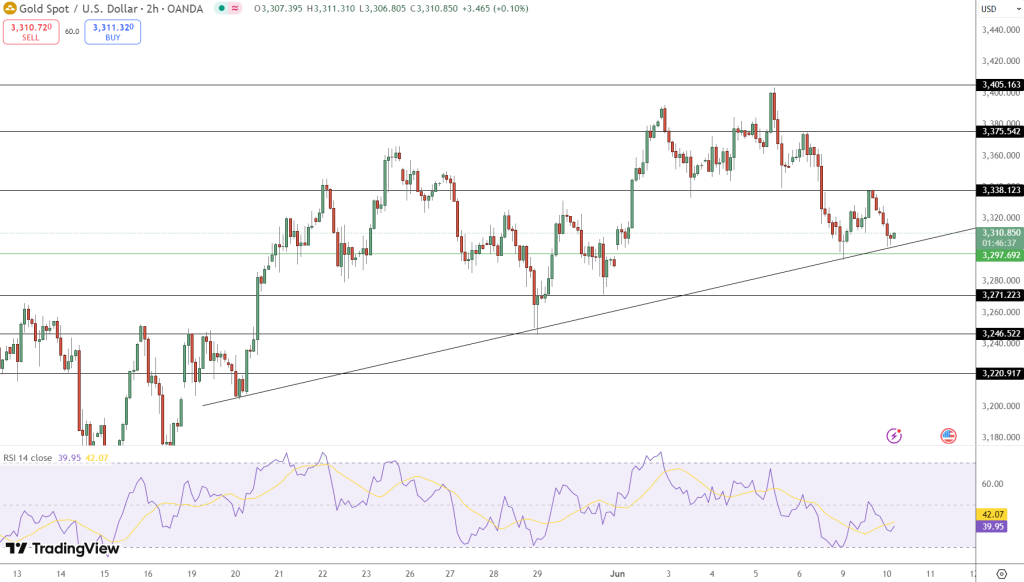The height and width of the screenshot is (582, 1024).
Task: Open the purple lightning events icon
Action: 894,436
